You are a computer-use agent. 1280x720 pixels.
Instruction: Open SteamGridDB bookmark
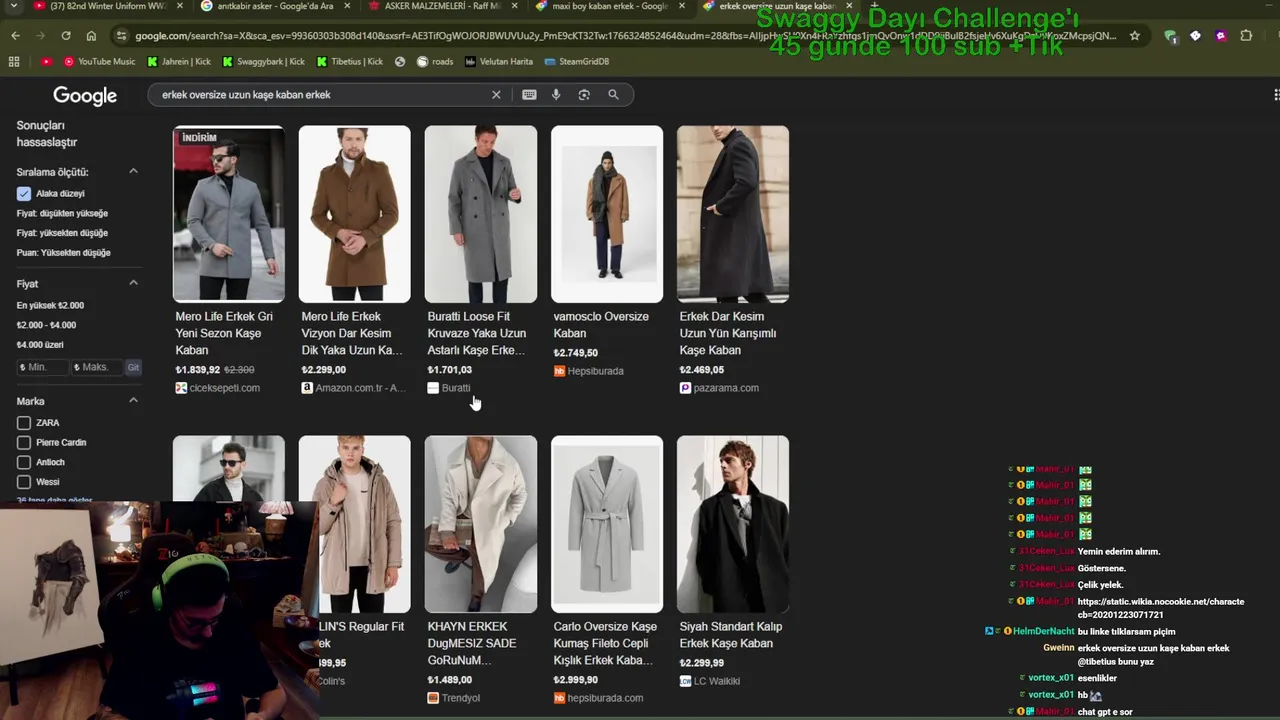coord(577,61)
